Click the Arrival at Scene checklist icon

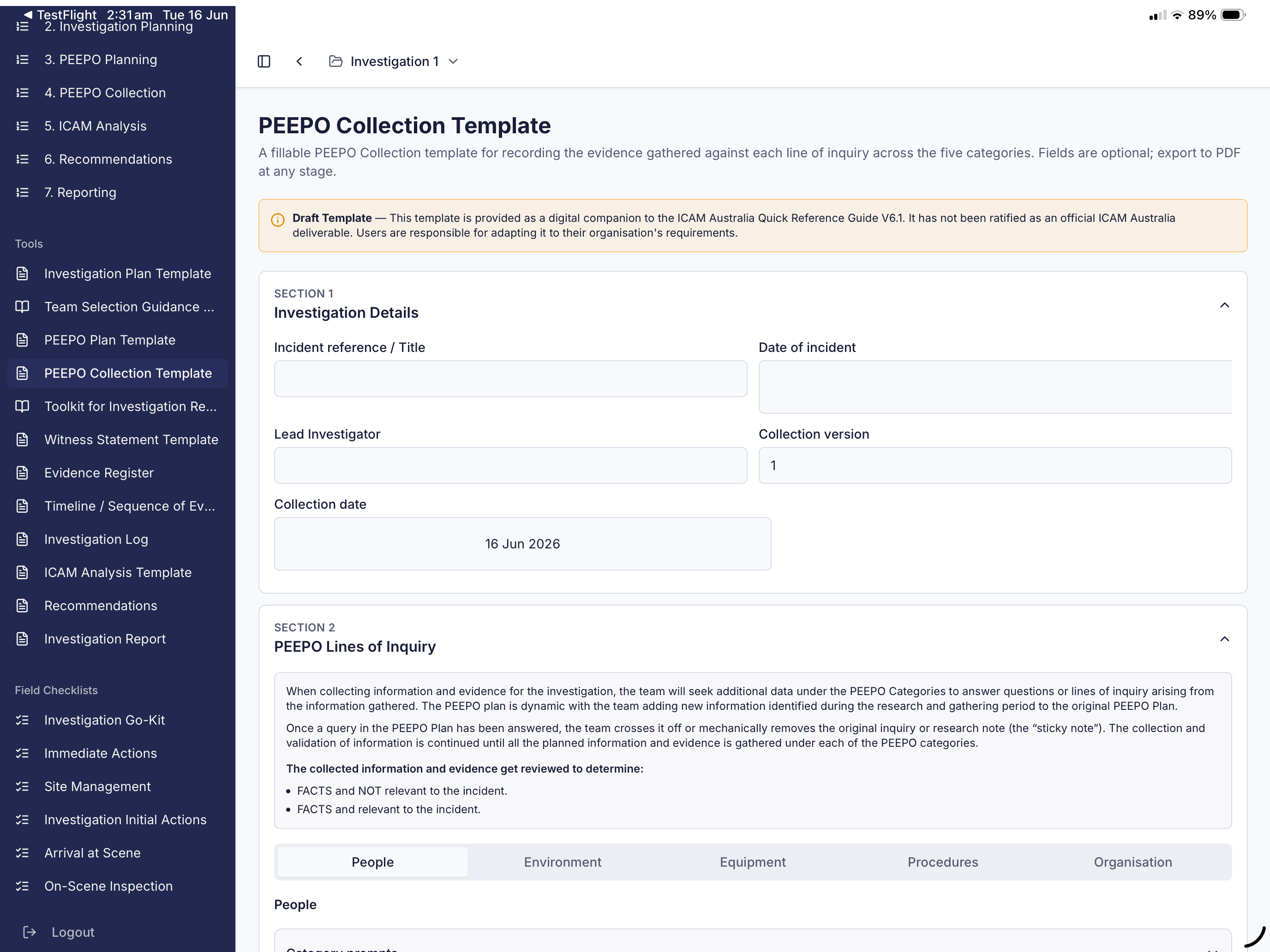pos(23,853)
